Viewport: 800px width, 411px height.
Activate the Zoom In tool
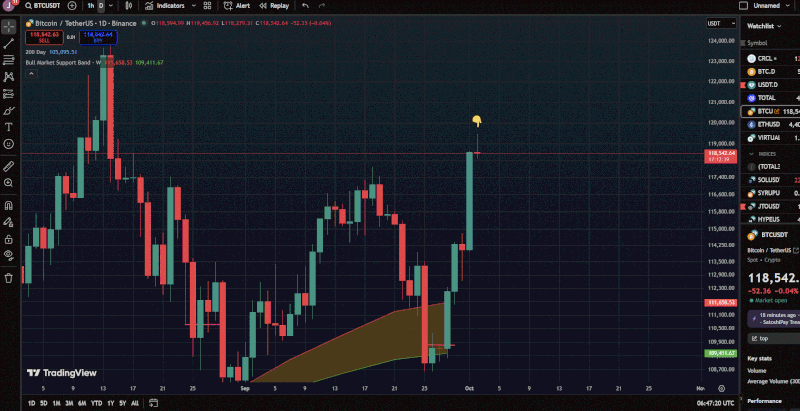[9, 183]
